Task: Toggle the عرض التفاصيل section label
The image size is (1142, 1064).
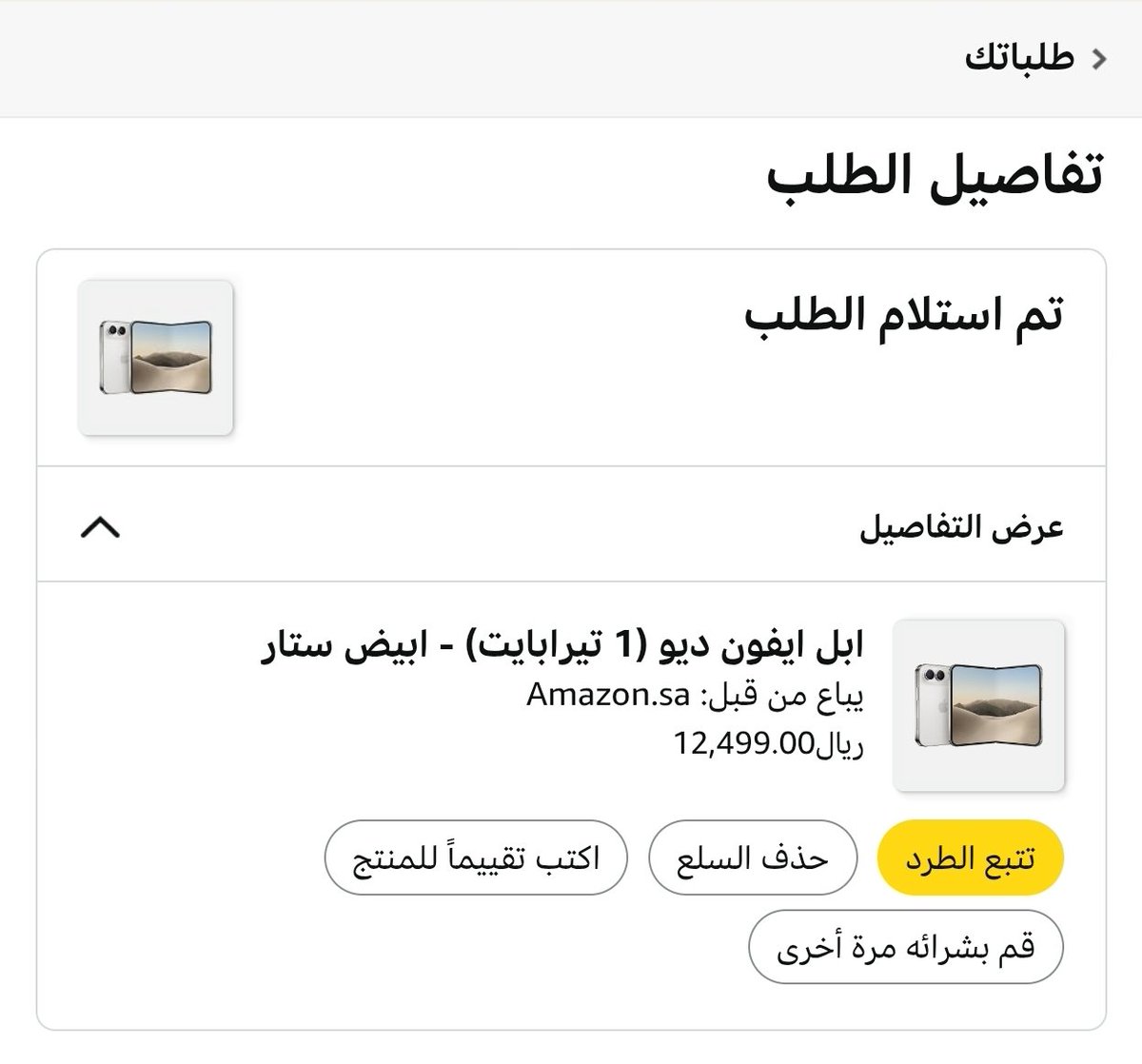Action: click(x=961, y=527)
